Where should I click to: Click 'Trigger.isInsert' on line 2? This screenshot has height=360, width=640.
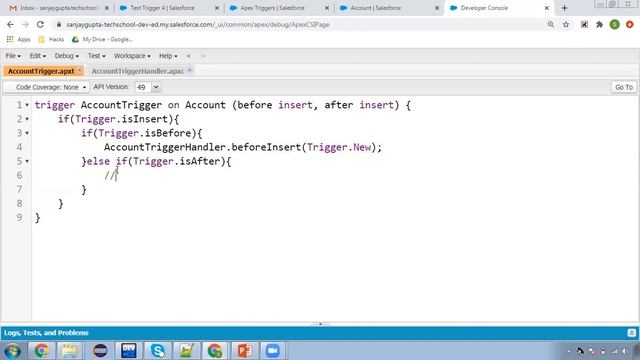[x=122, y=119]
